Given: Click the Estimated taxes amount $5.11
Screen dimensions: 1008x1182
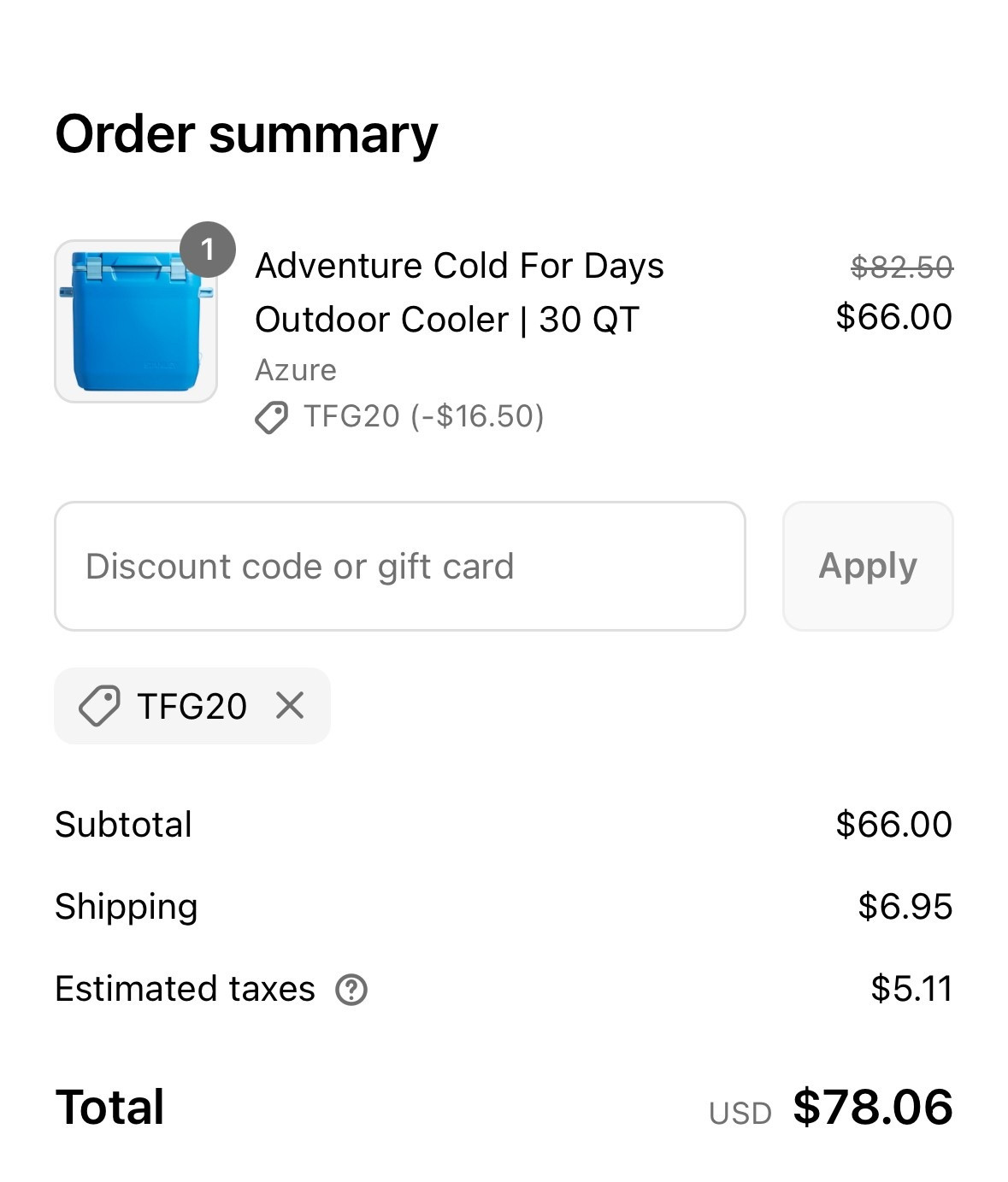Looking at the screenshot, I should [911, 988].
